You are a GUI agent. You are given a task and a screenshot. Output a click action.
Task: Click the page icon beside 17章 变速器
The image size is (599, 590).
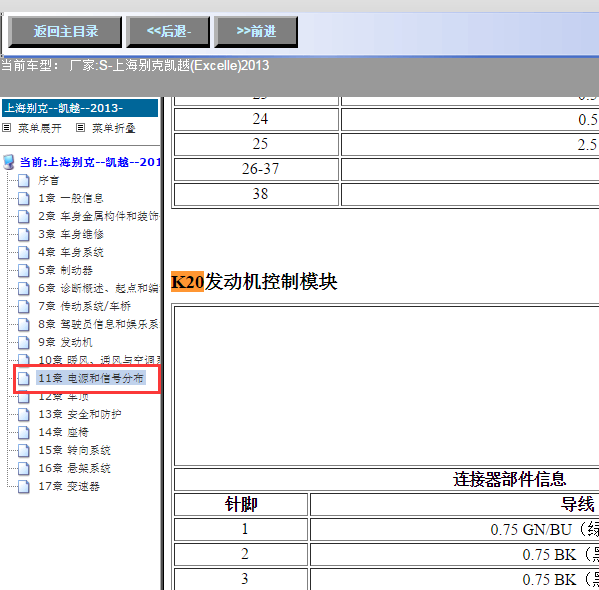tap(24, 486)
